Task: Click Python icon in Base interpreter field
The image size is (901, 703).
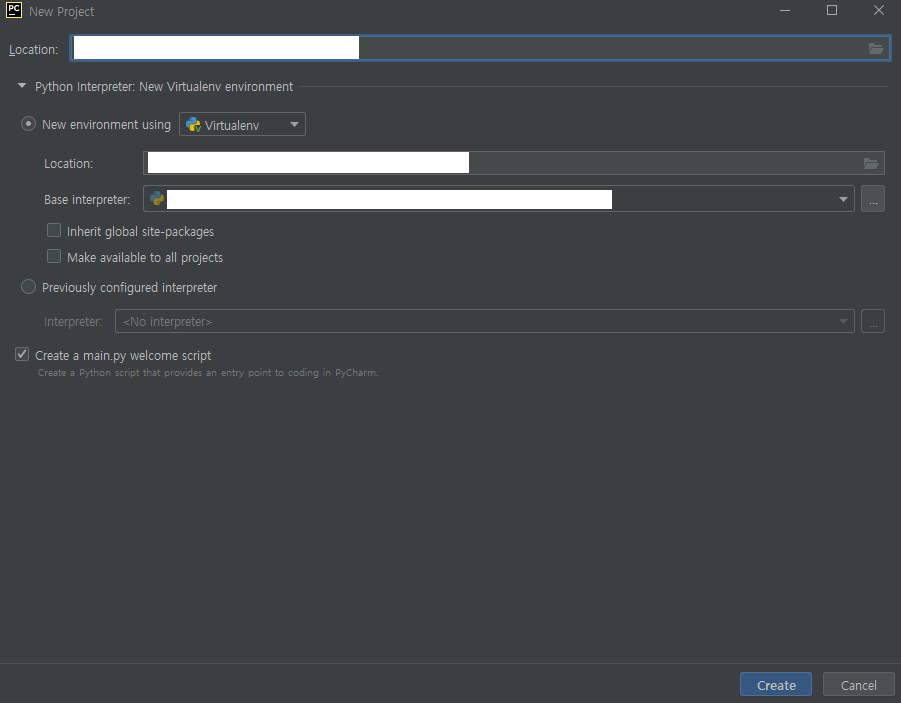Action: coord(157,199)
